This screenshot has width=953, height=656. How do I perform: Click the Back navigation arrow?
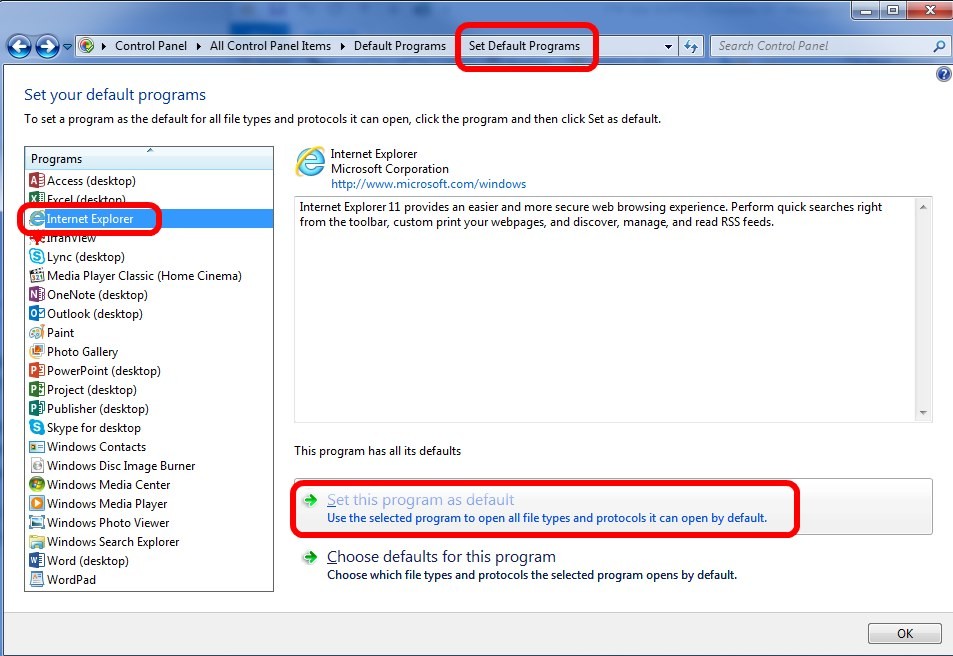tap(19, 46)
